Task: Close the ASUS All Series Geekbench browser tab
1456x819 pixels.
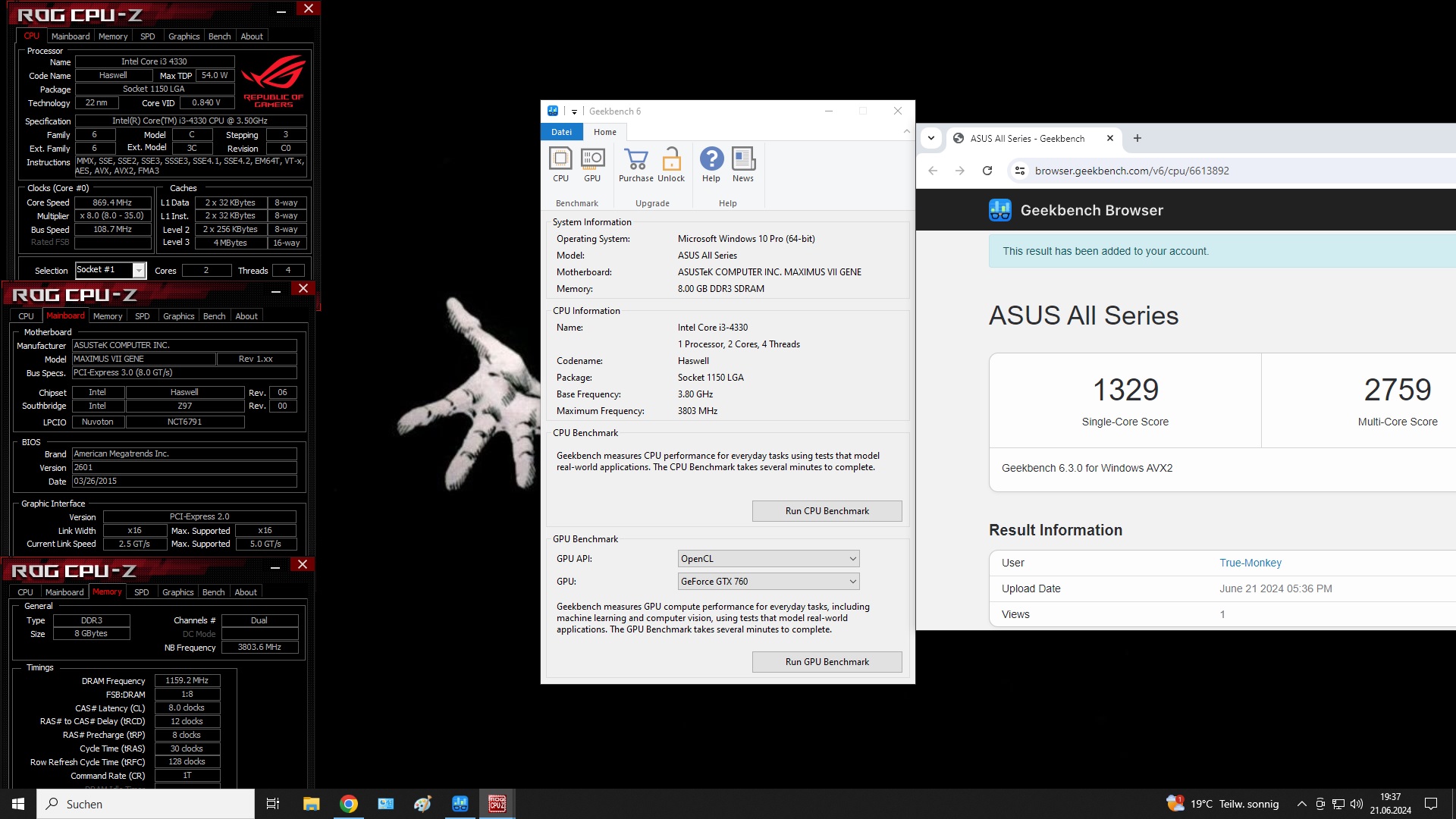Action: pos(1110,138)
